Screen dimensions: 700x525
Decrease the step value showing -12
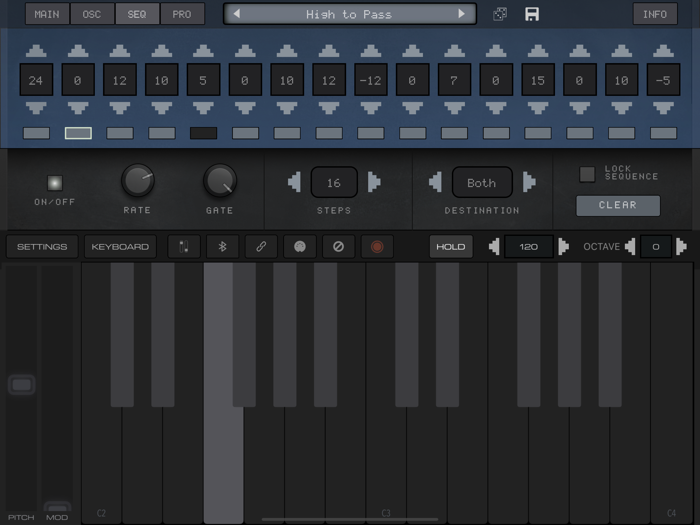(x=371, y=108)
